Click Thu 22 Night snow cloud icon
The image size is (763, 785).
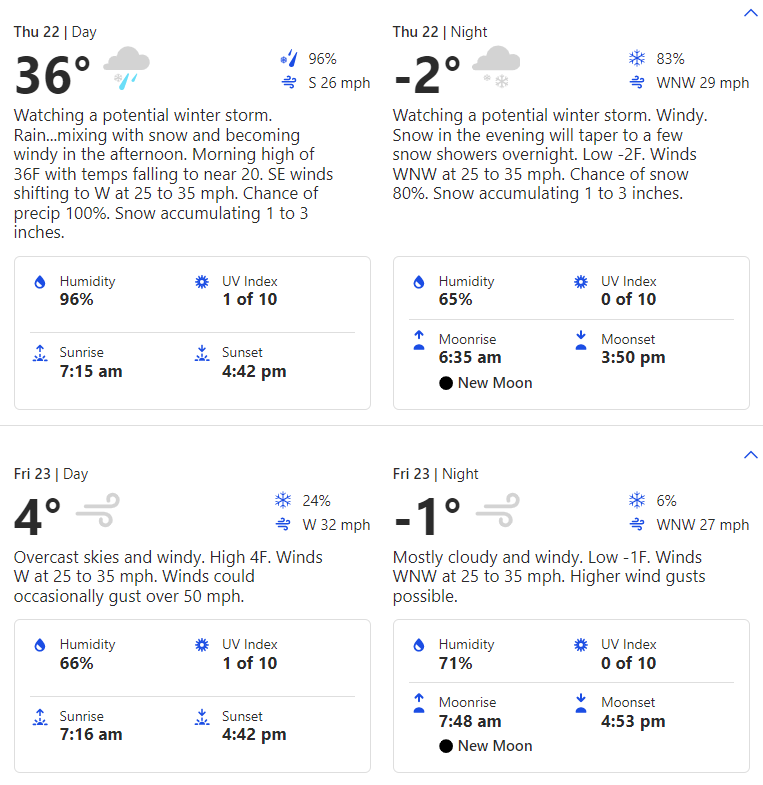pyautogui.click(x=495, y=65)
